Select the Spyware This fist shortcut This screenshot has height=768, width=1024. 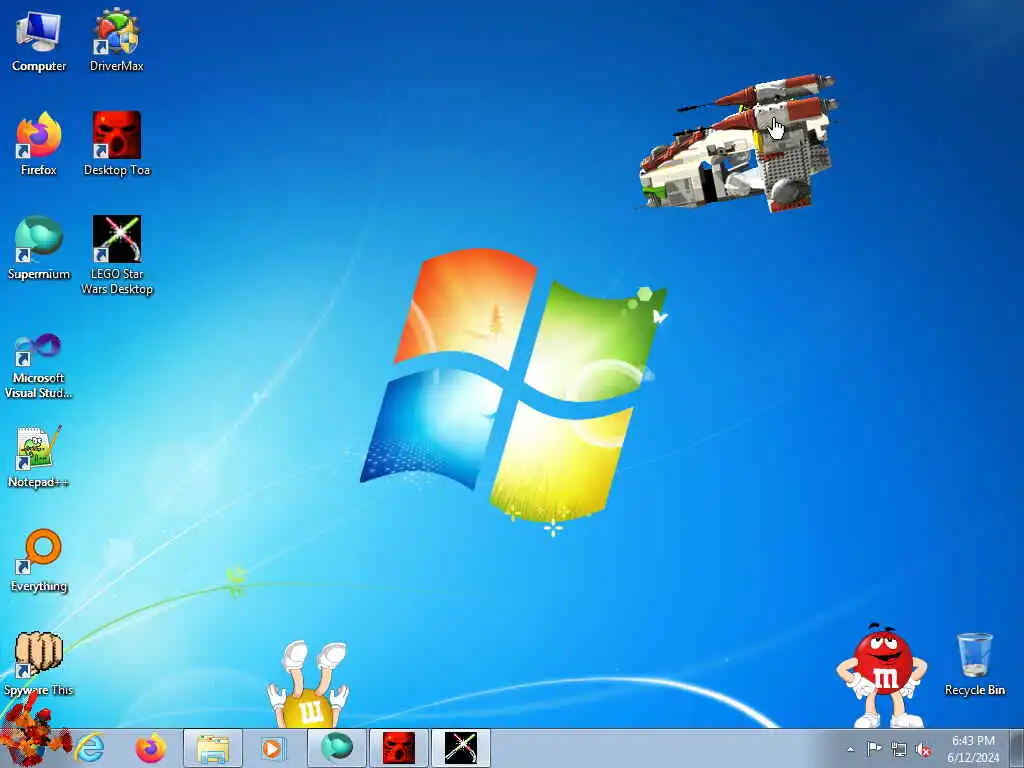(x=39, y=664)
